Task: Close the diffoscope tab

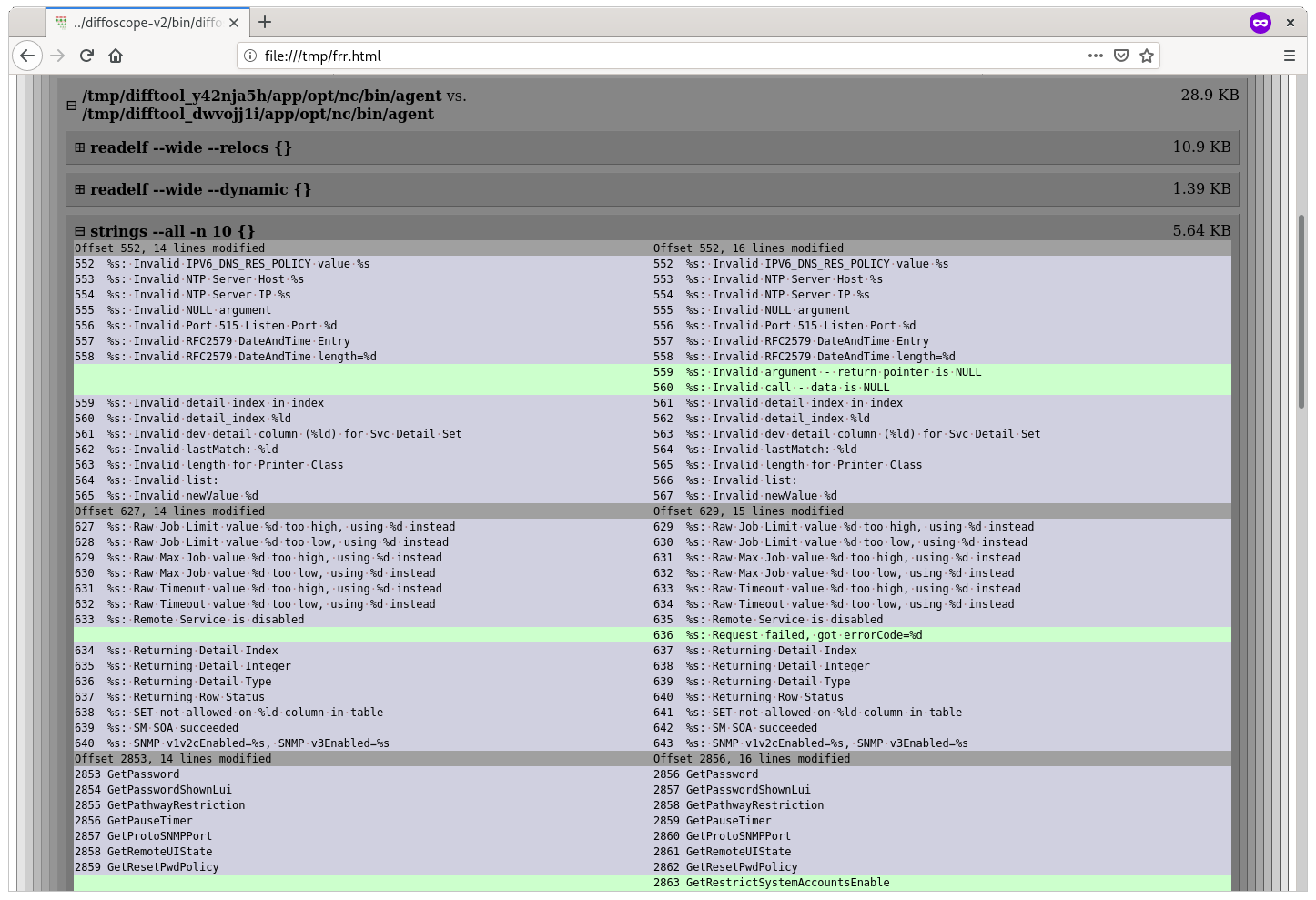Action: click(234, 23)
